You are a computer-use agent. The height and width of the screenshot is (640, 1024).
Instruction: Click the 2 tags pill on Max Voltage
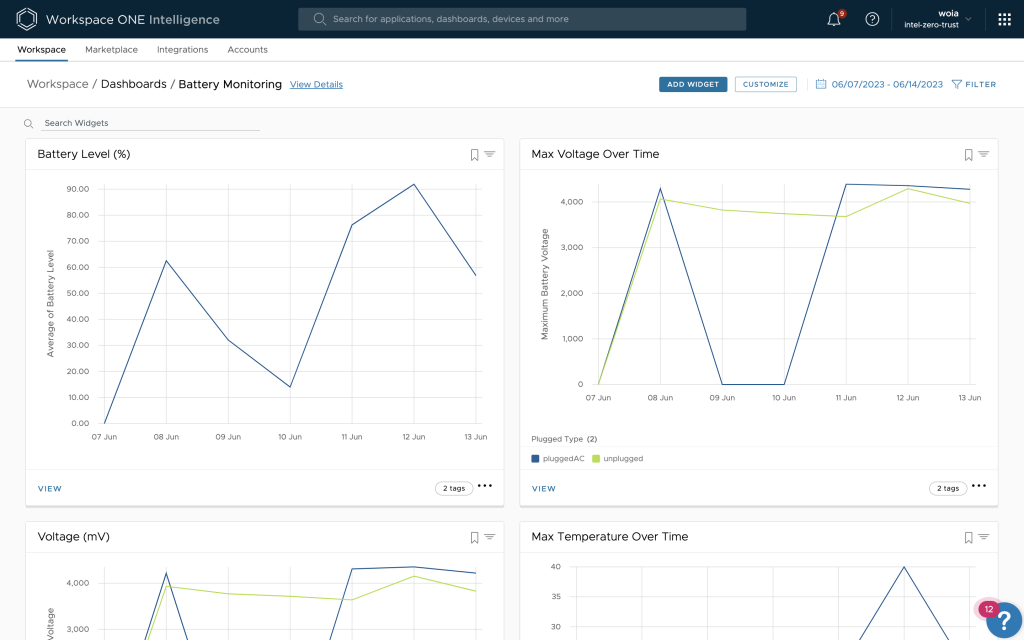947,488
